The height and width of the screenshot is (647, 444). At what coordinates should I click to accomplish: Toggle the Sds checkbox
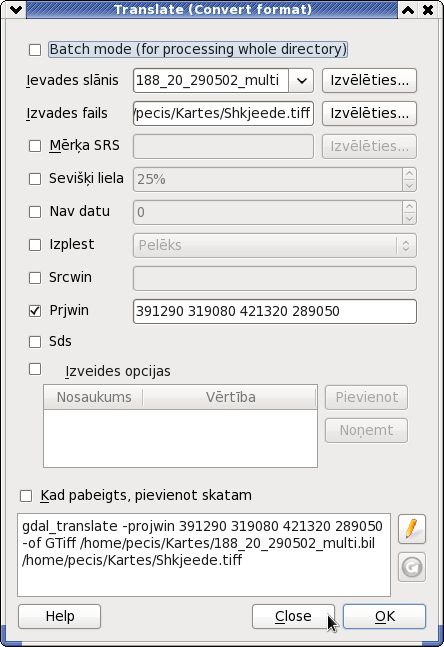pos(35,342)
